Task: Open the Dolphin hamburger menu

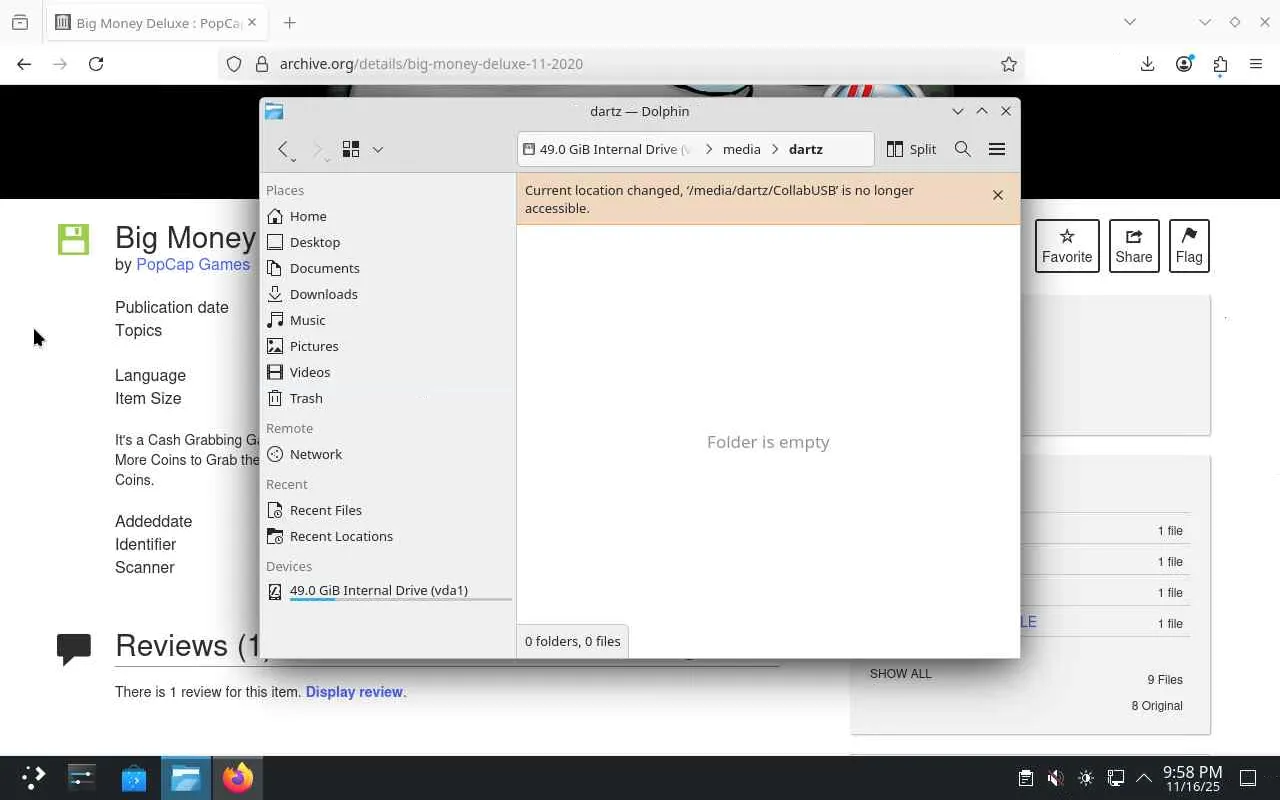Action: point(997,149)
